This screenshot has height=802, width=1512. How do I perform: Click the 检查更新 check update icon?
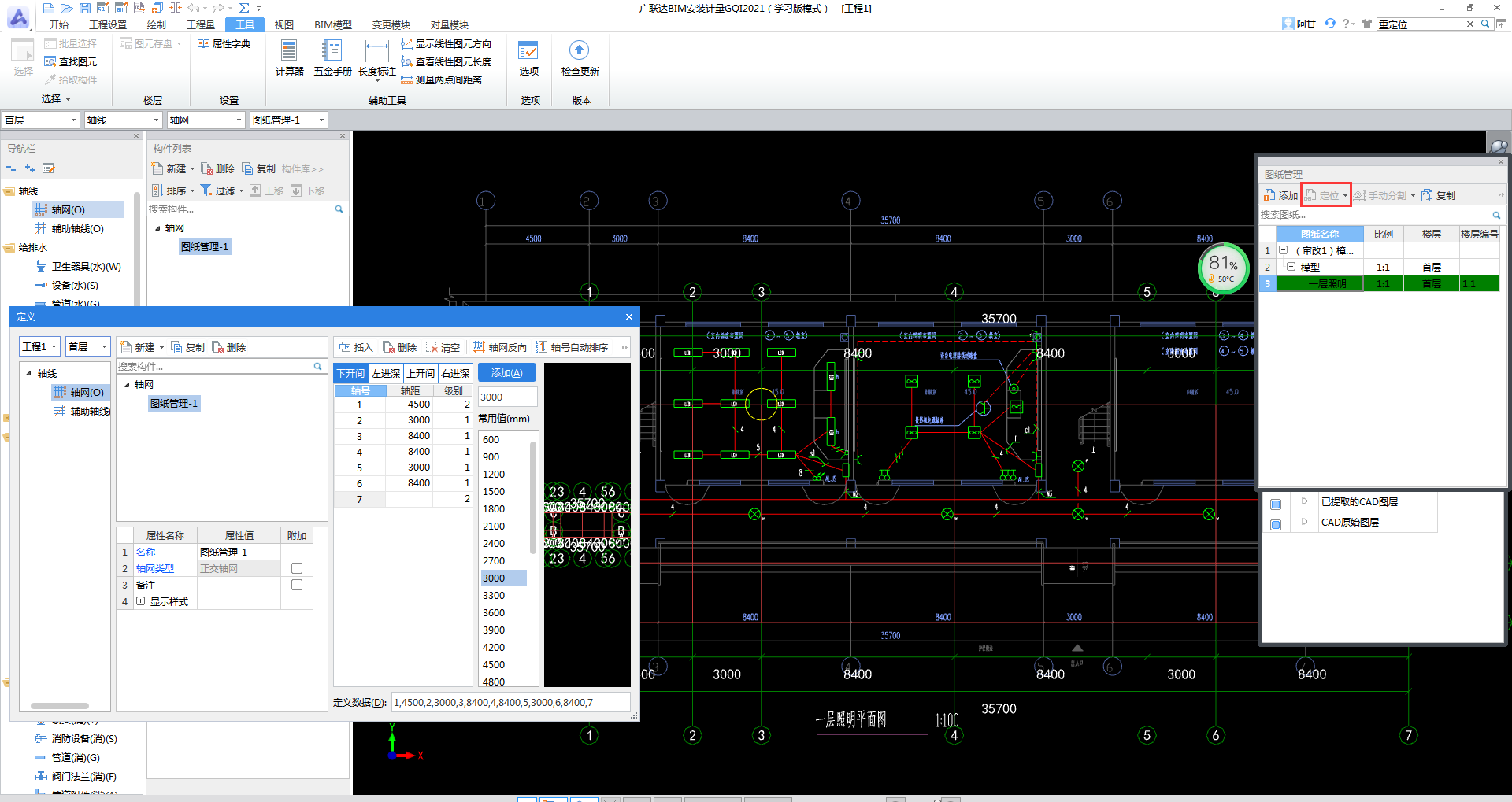580,57
